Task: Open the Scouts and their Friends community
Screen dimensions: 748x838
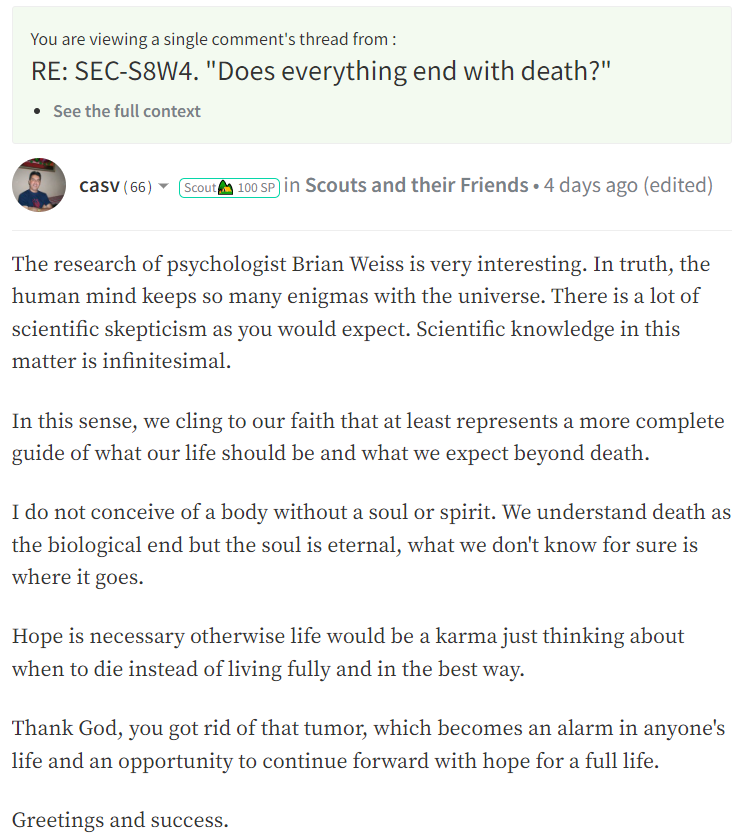Action: click(417, 185)
